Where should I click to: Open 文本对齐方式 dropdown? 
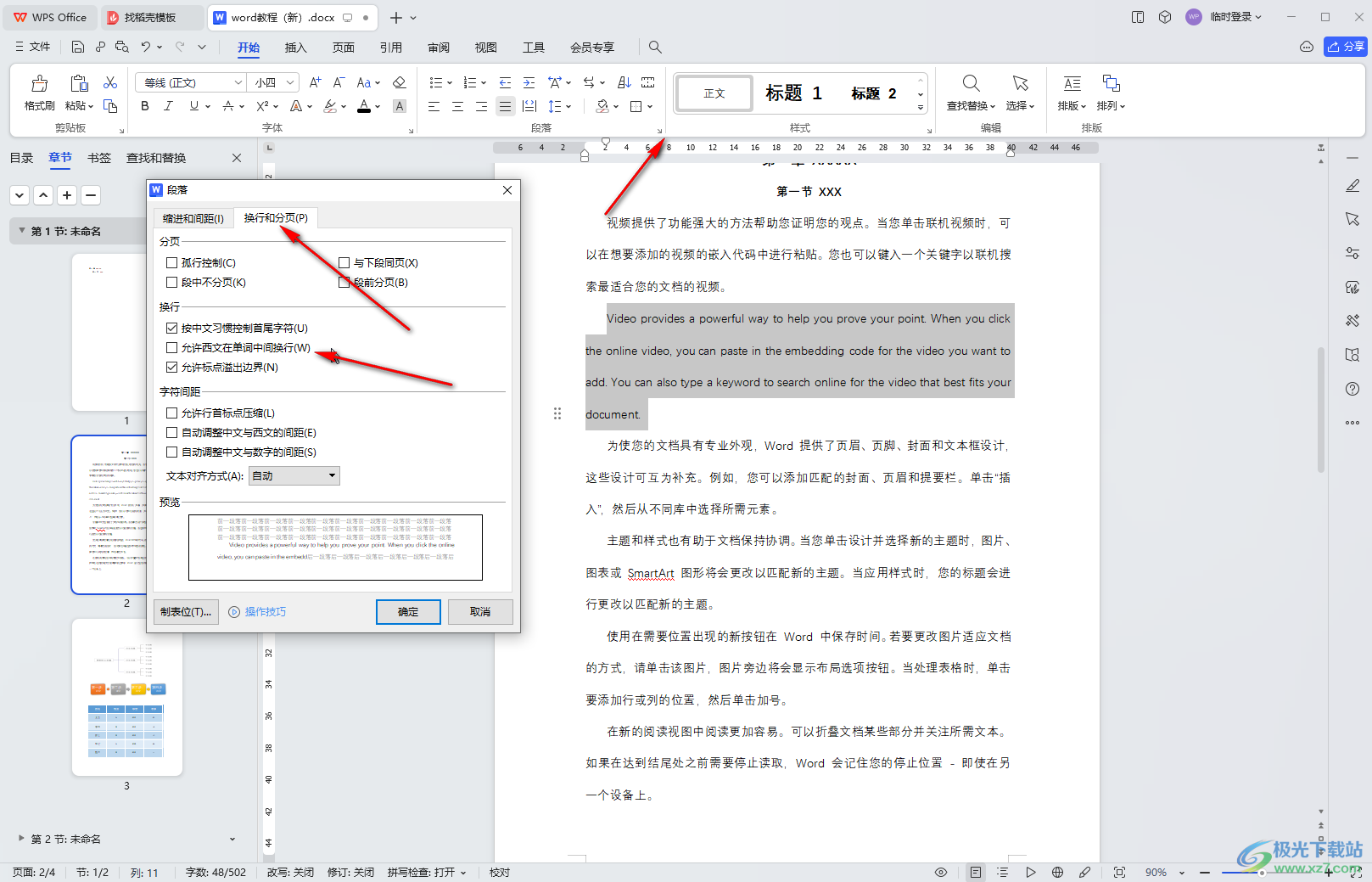294,476
